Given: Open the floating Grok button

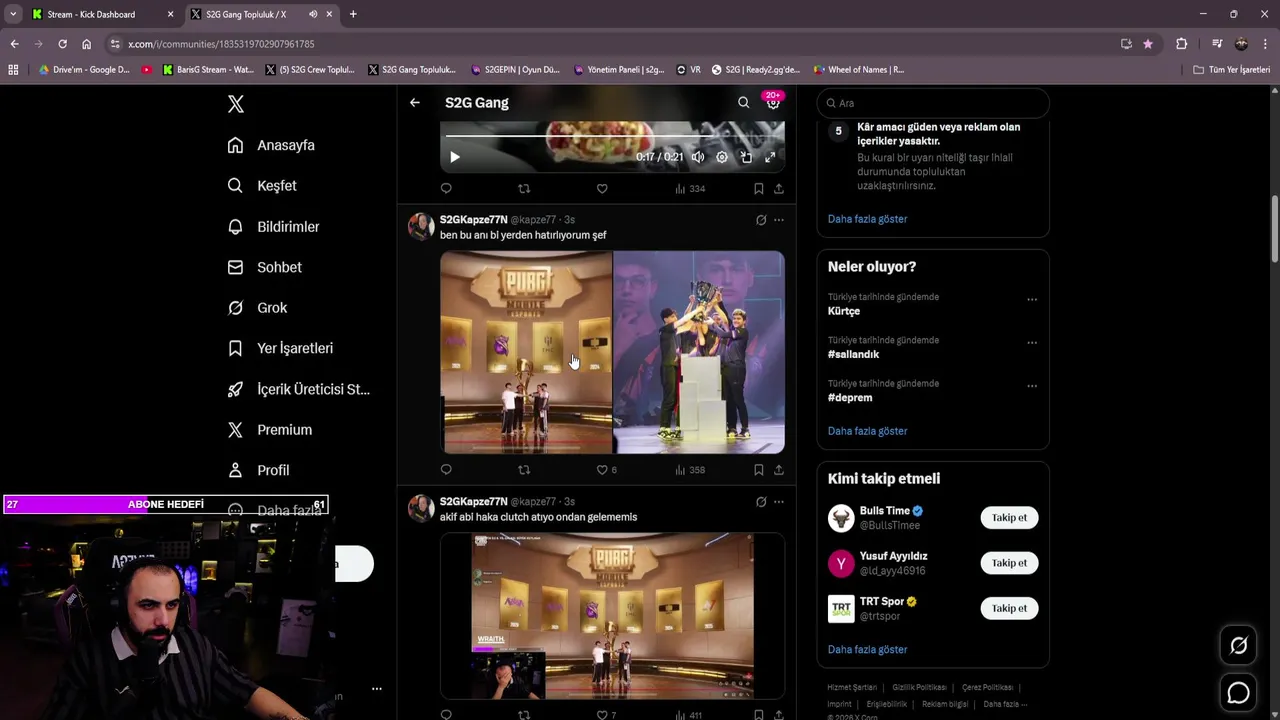Looking at the screenshot, I should [1238, 646].
